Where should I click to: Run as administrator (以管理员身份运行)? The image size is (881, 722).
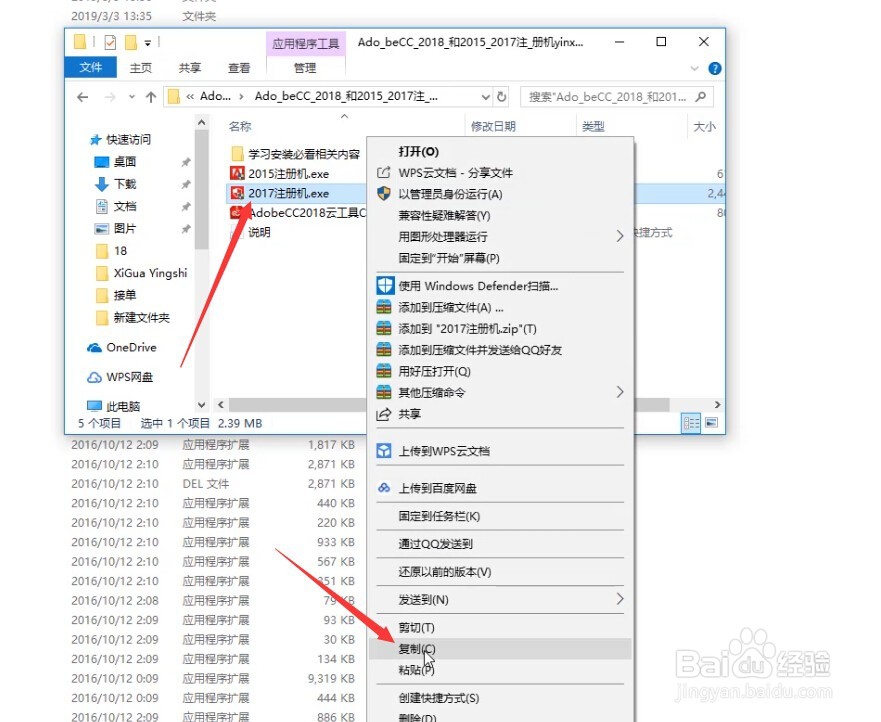(x=500, y=194)
